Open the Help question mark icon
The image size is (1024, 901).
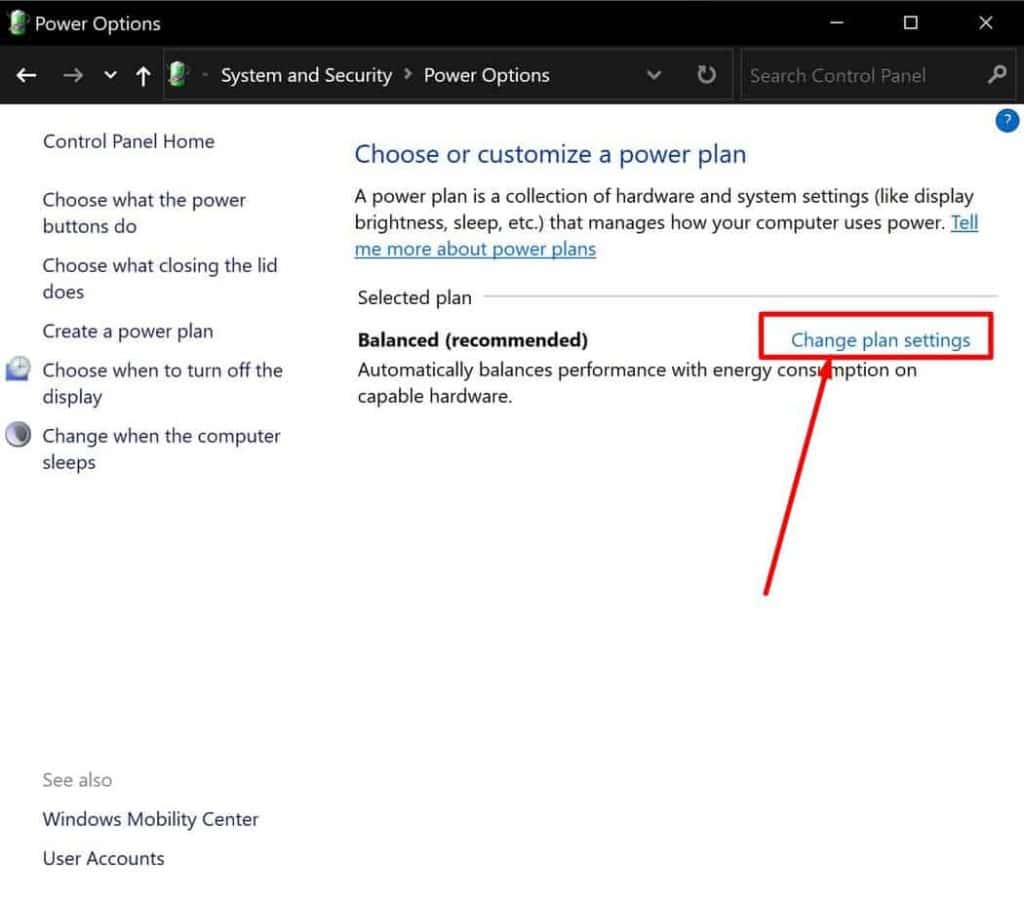(1007, 121)
